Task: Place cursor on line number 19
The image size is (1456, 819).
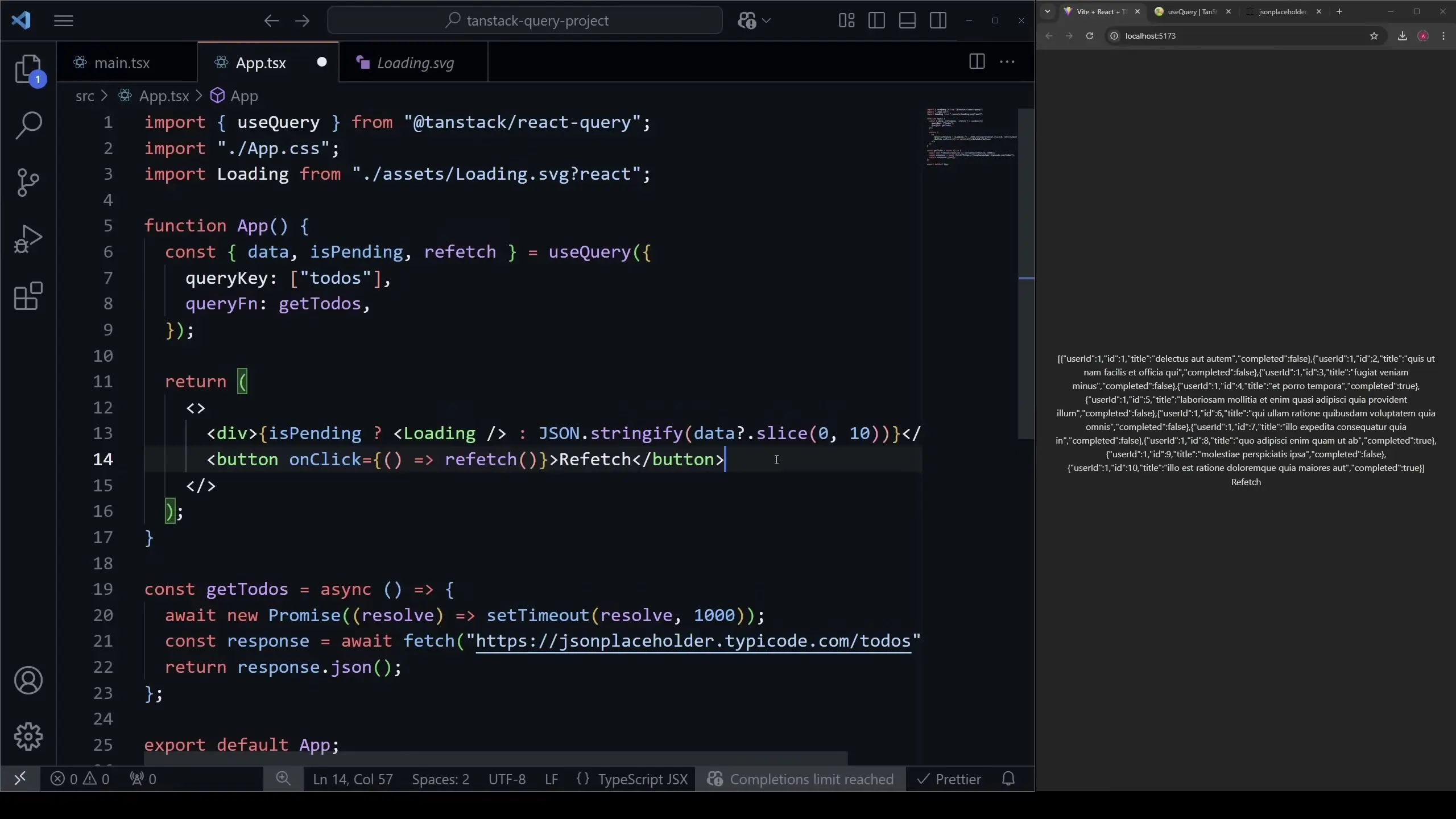Action: [x=103, y=589]
